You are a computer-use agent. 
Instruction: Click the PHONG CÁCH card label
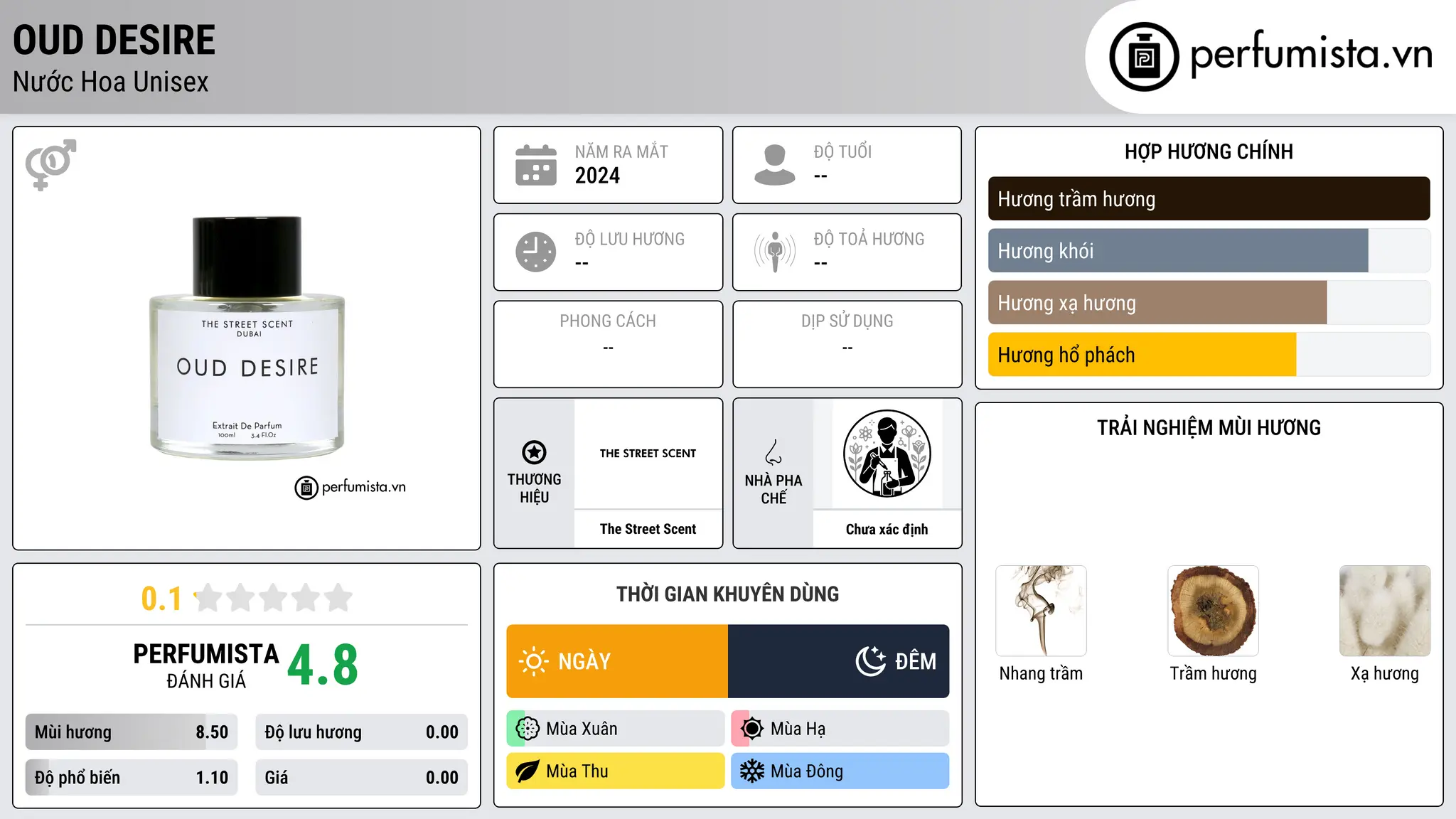click(x=608, y=321)
